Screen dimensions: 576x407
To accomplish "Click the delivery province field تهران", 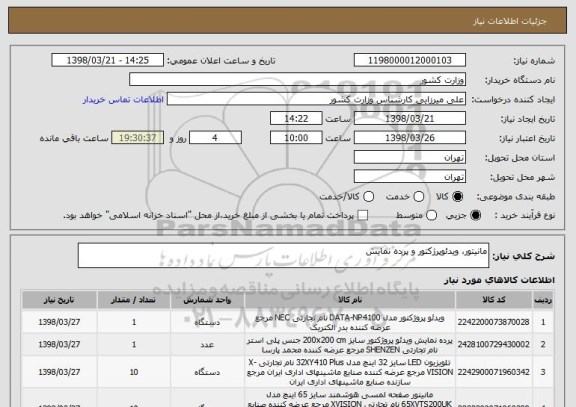I will pos(410,157).
